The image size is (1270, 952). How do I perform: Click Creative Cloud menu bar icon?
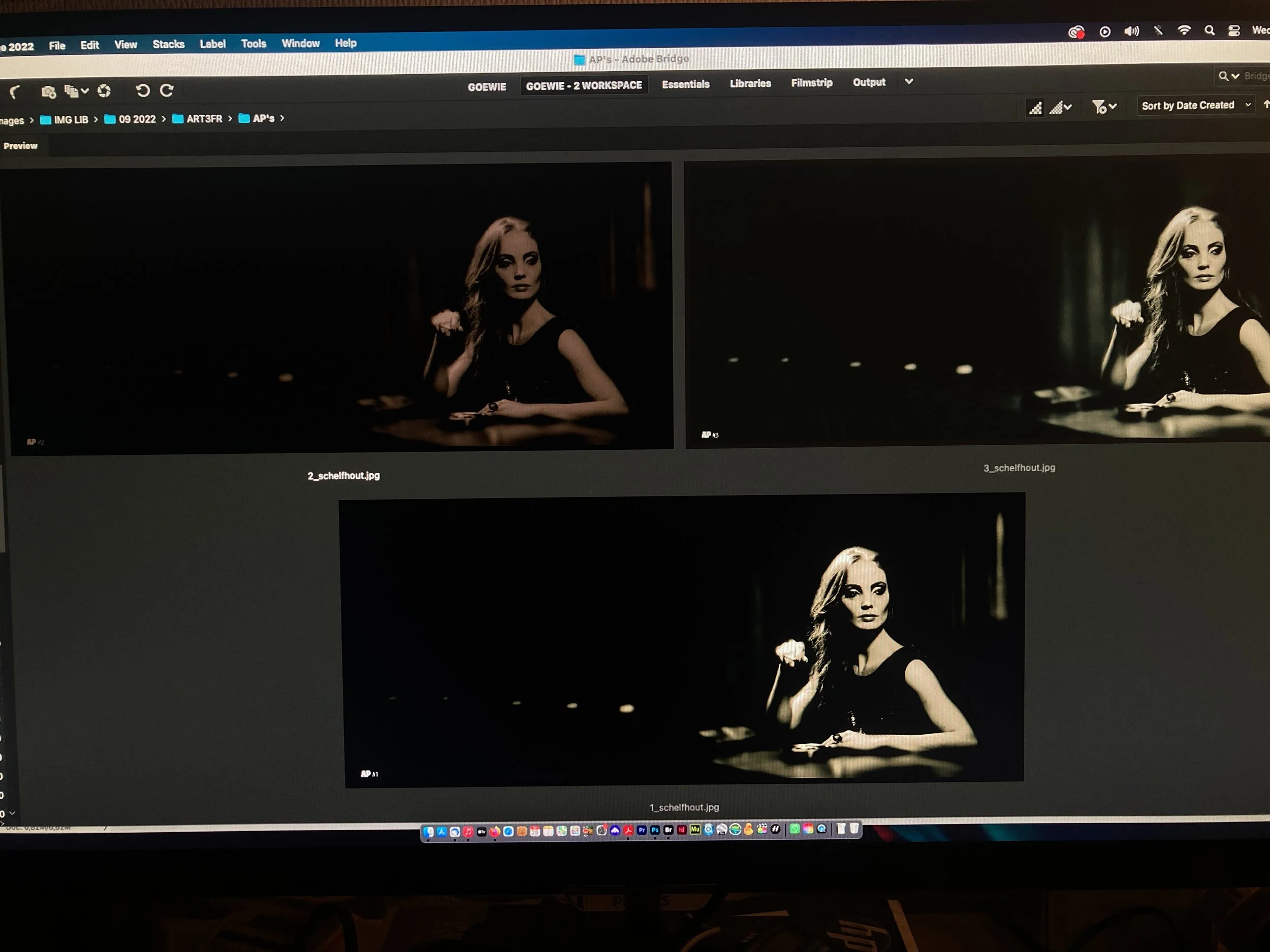click(x=1075, y=32)
